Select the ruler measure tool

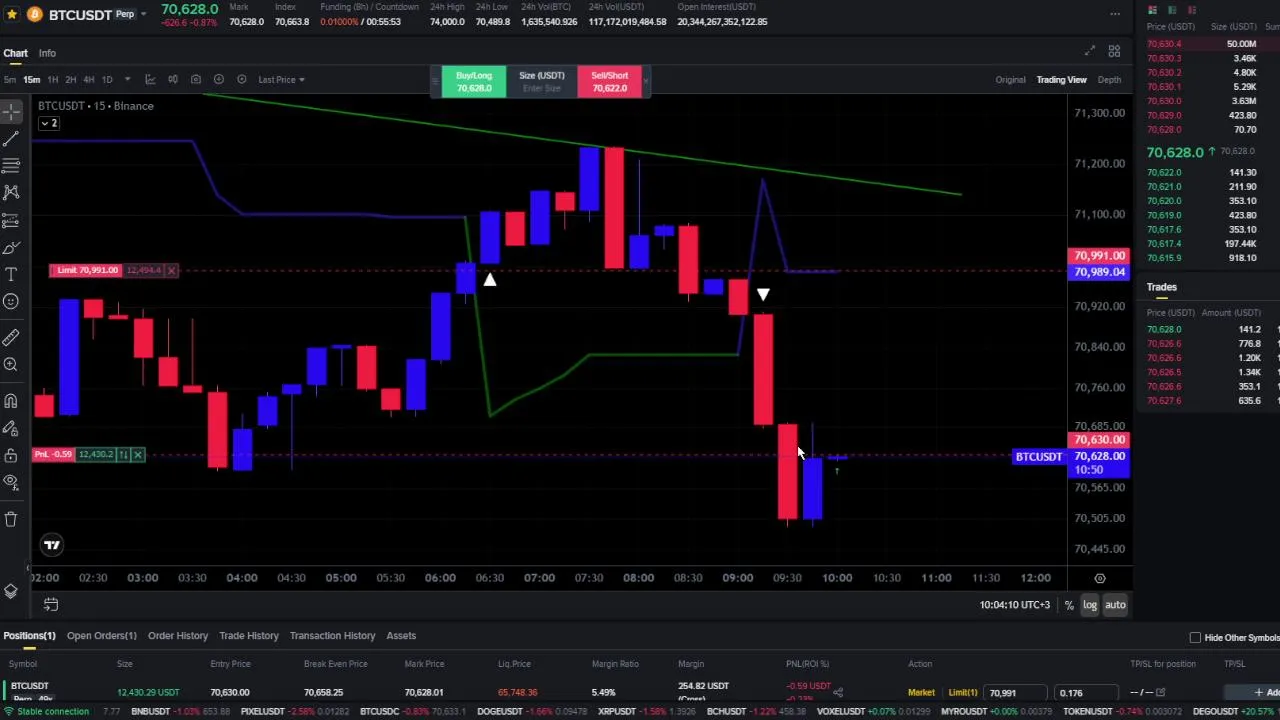pos(11,338)
